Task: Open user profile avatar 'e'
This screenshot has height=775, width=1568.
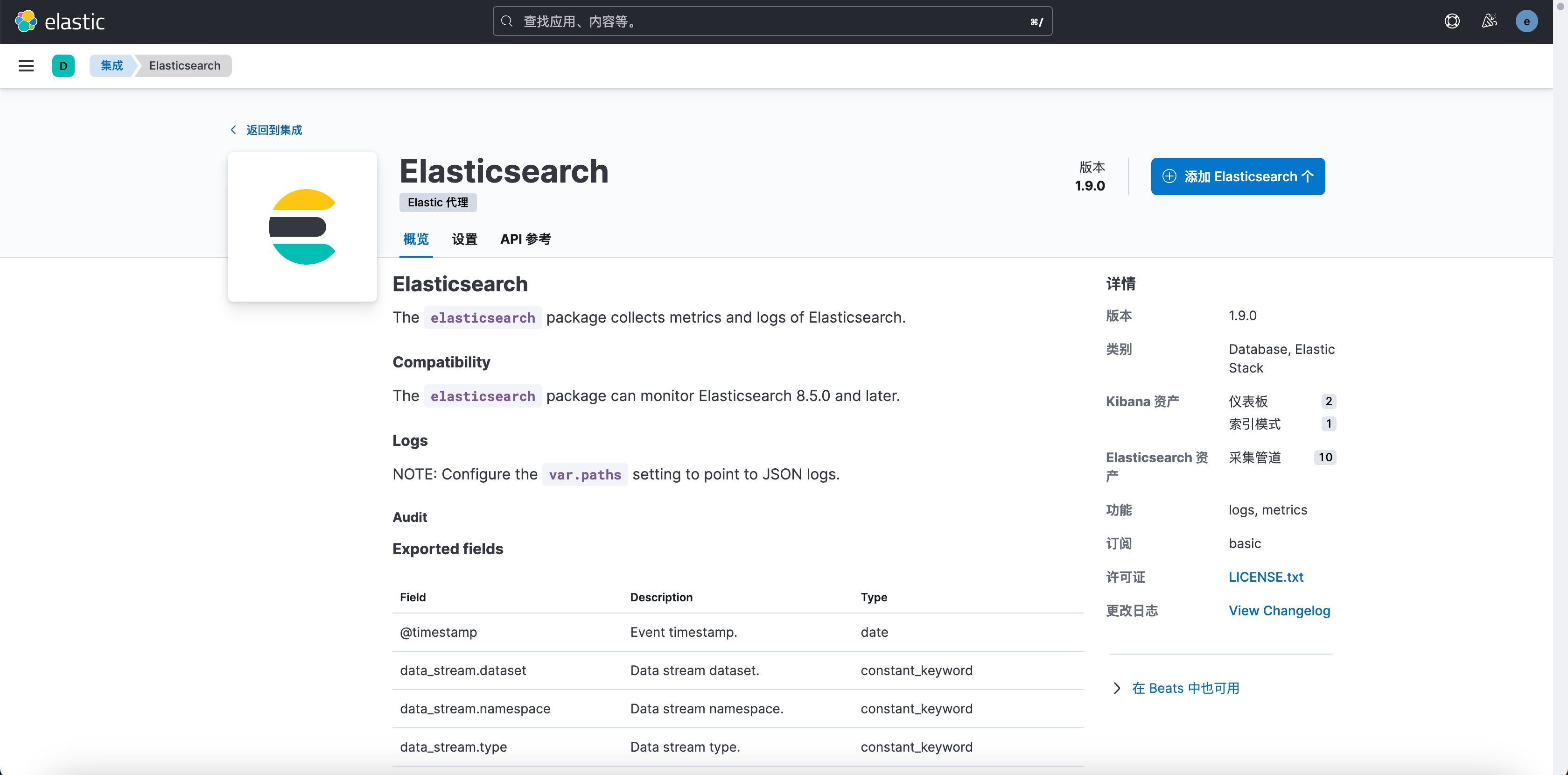Action: click(x=1526, y=21)
